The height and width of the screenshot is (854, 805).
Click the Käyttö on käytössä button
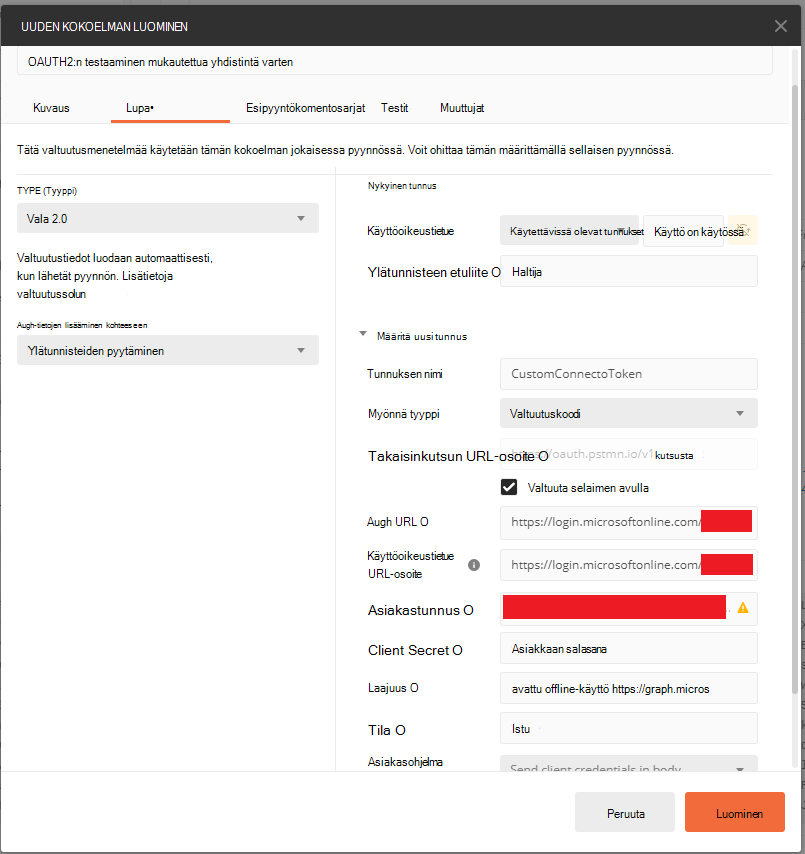tap(684, 231)
